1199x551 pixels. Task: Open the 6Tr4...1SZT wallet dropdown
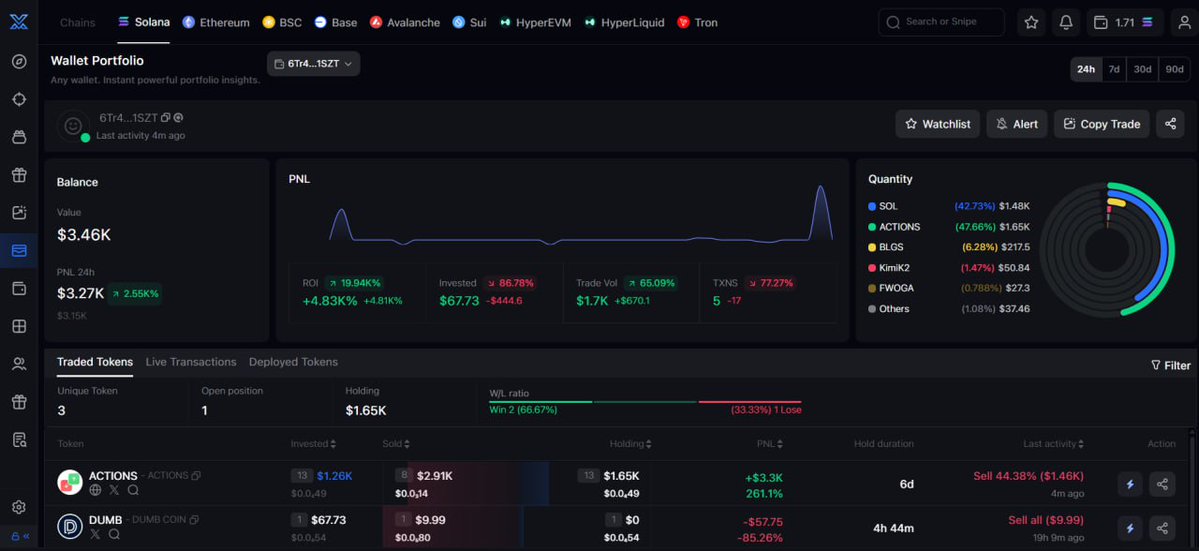coord(314,64)
